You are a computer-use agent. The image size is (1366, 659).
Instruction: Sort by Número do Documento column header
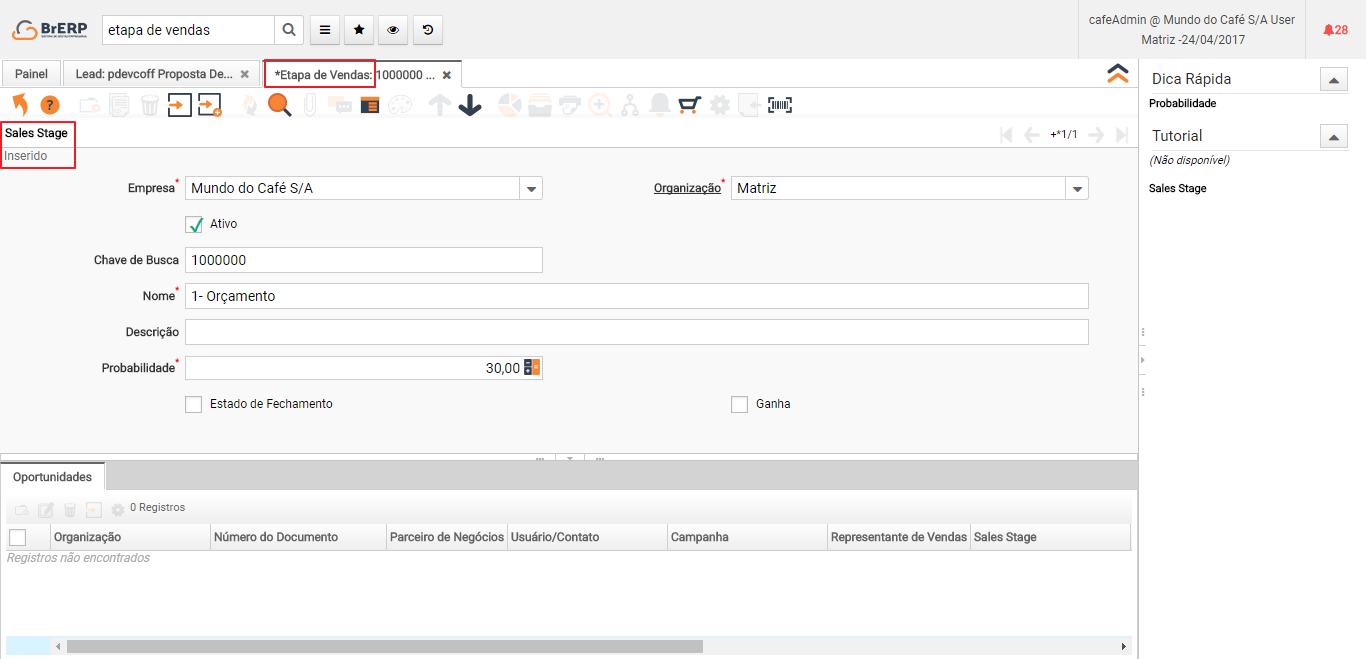[298, 537]
